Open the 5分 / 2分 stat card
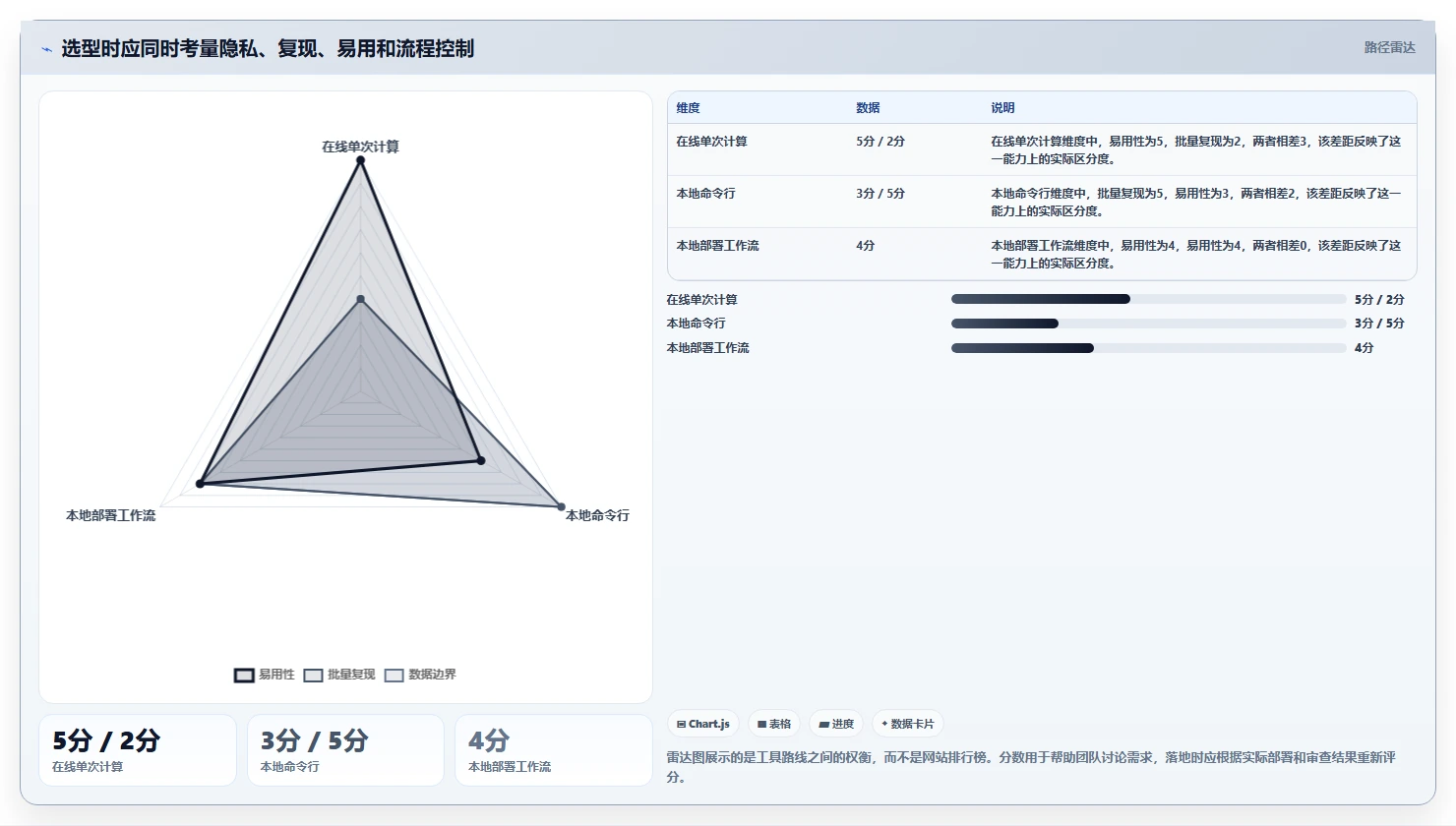Viewport: 1456px width, 826px height. click(138, 750)
